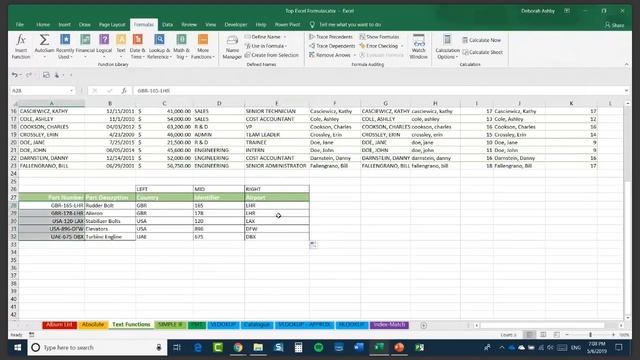Click Trace Precedents
Image resolution: width=640 pixels, height=360 pixels.
click(x=331, y=37)
